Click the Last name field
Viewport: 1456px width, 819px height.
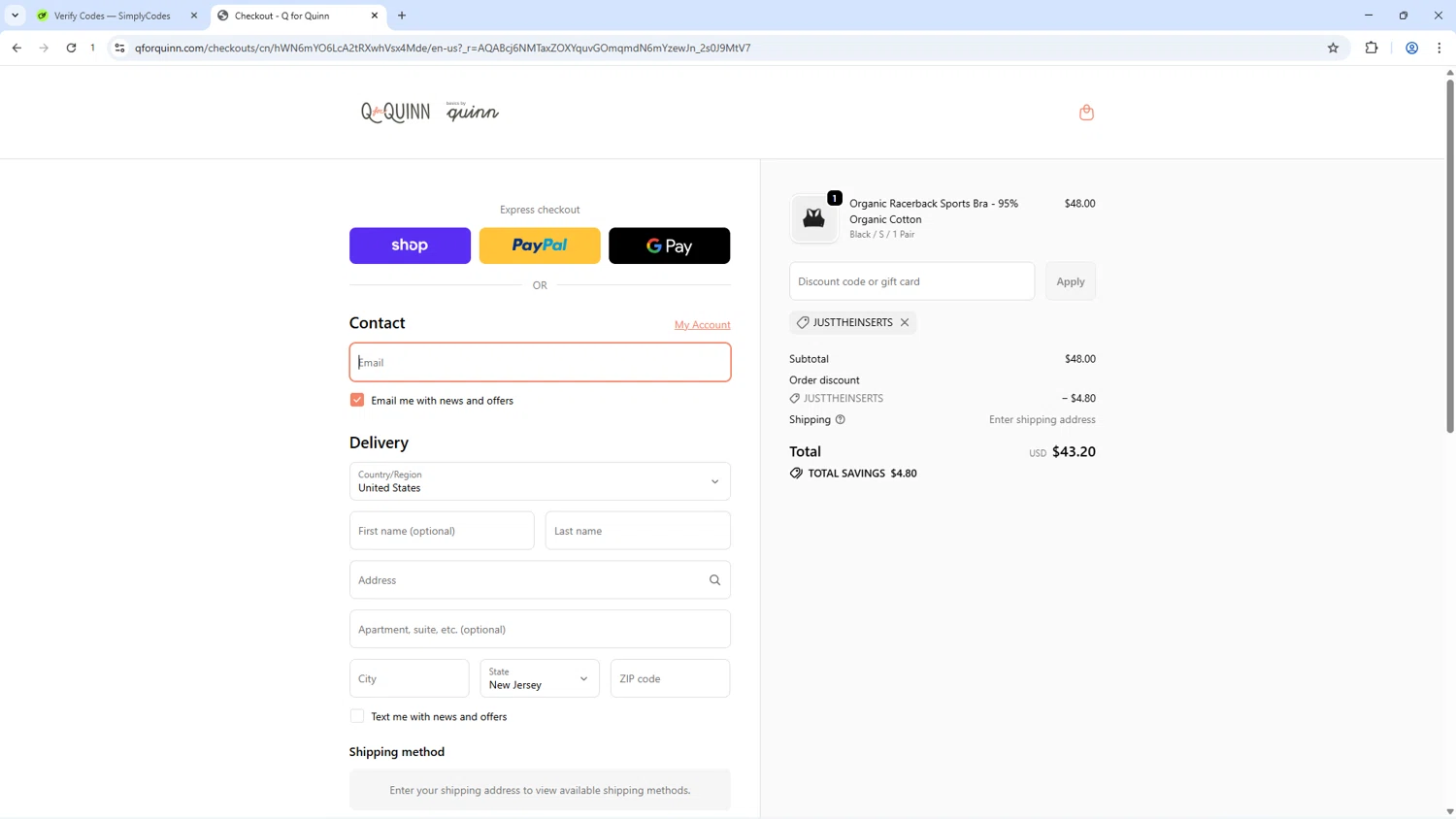pyautogui.click(x=638, y=531)
